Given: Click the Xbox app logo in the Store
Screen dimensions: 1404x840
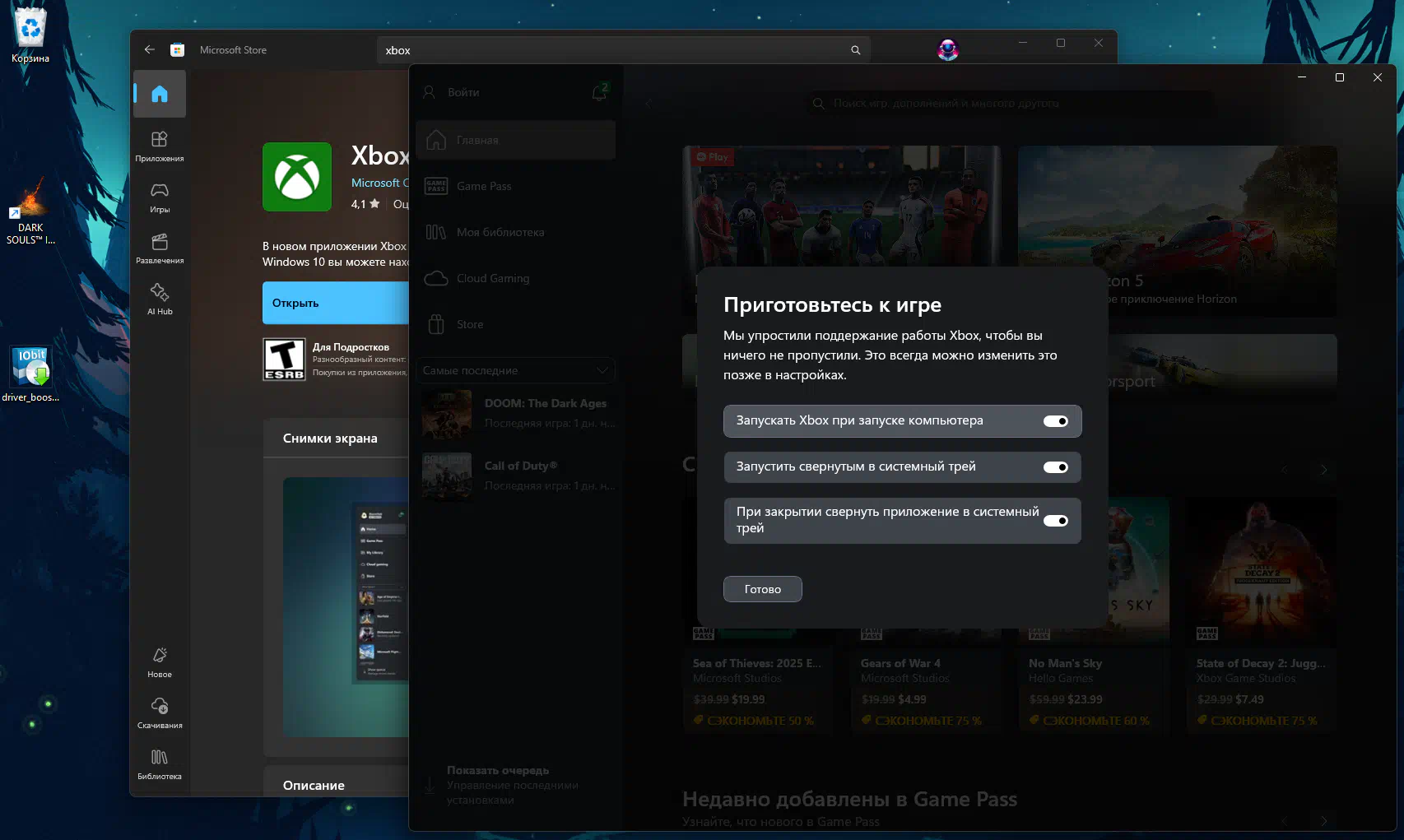Looking at the screenshot, I should tap(297, 177).
